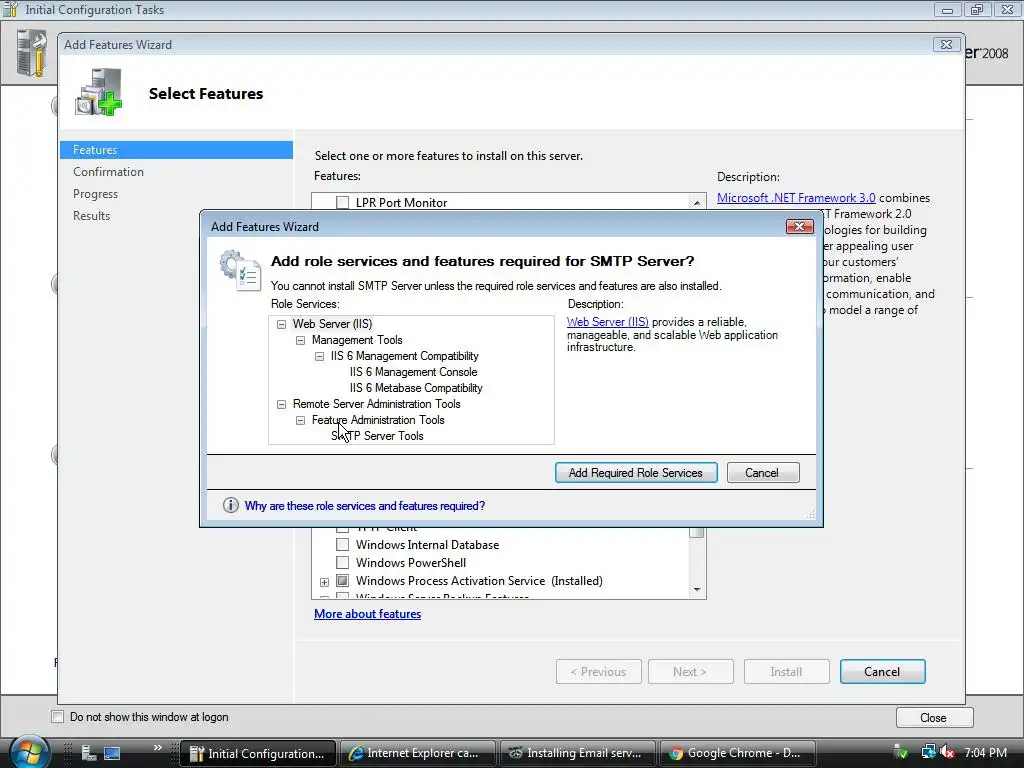Collapse Remote Server Administration Tools node

(x=281, y=404)
